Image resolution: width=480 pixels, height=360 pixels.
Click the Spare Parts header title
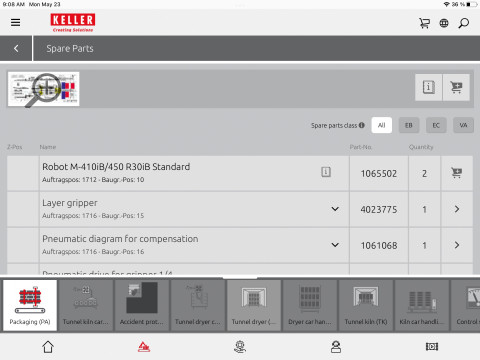tap(70, 49)
